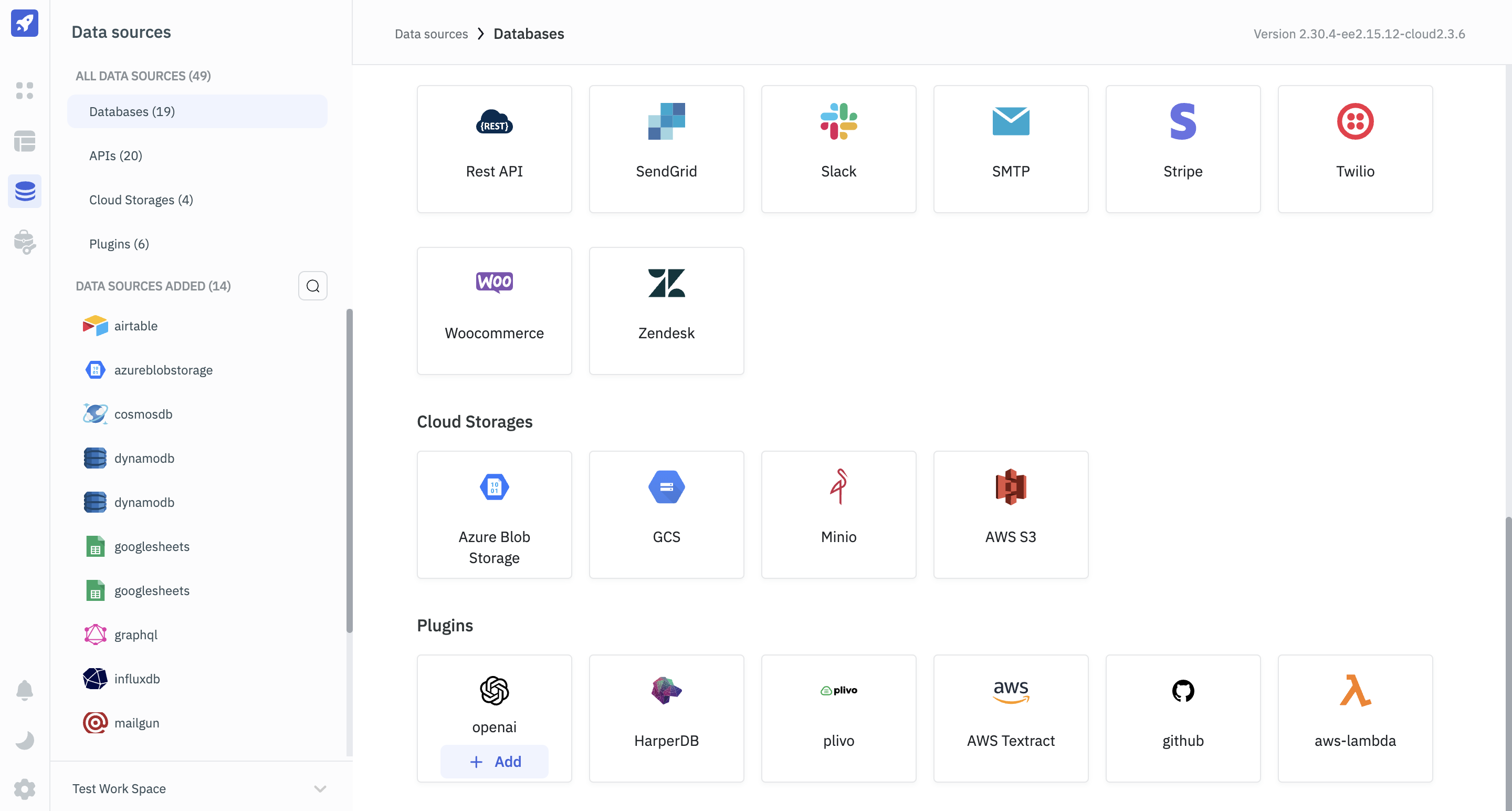Click the Add button for OpenAI
The image size is (1512, 811).
coord(494,761)
